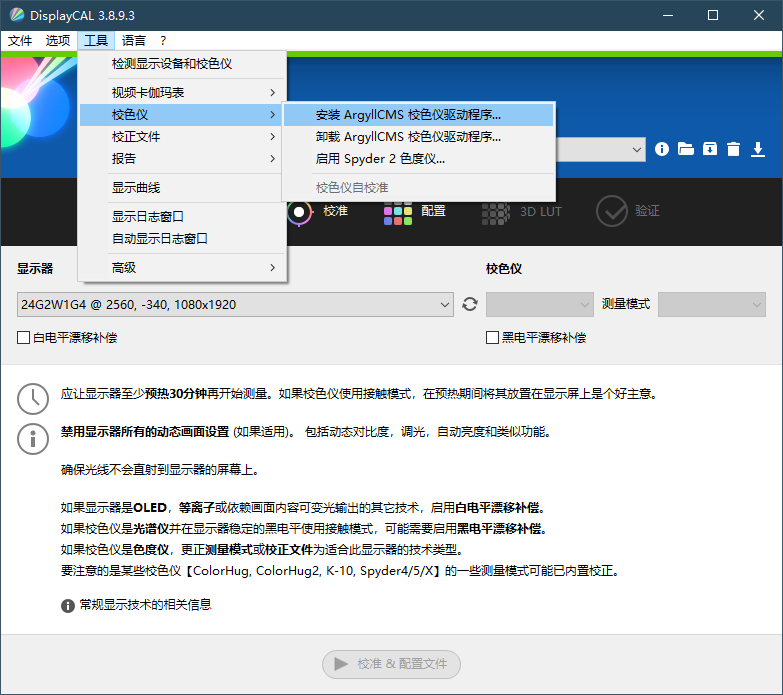Screen dimensions: 783x695
Task: Maximize the DisplayCAL window
Action: pyautogui.click(x=713, y=15)
